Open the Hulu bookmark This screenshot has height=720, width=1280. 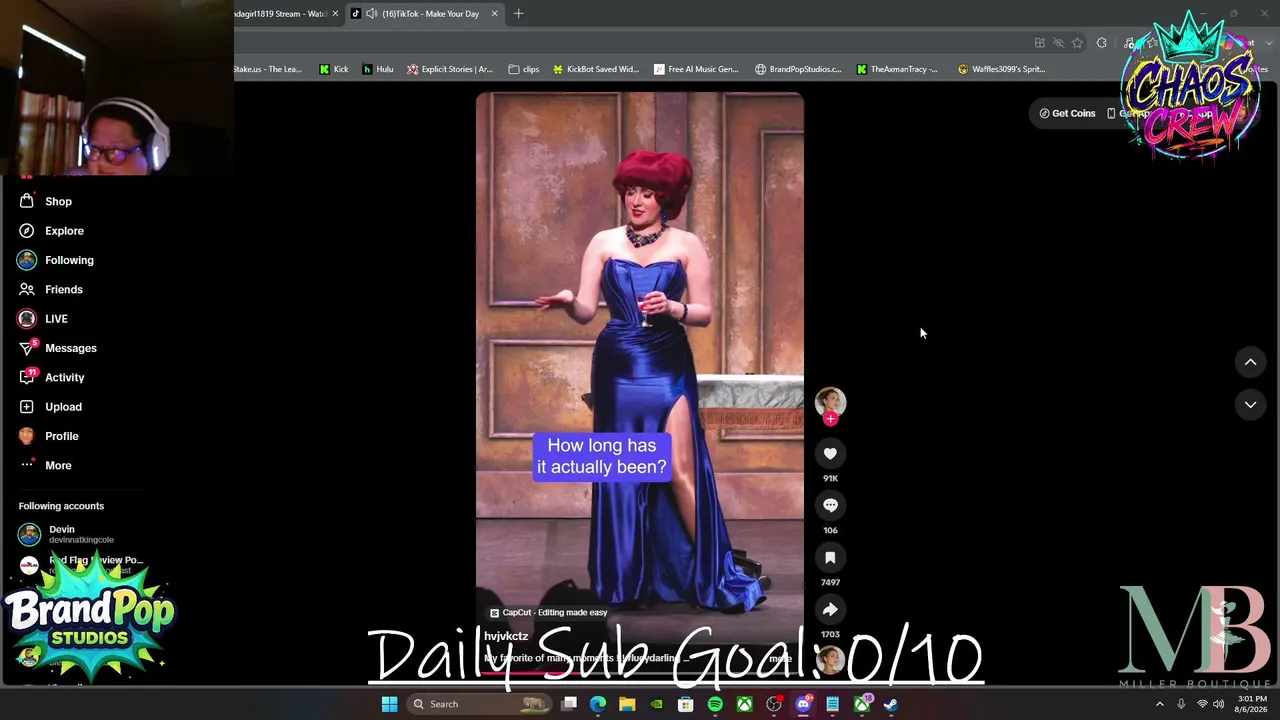378,69
